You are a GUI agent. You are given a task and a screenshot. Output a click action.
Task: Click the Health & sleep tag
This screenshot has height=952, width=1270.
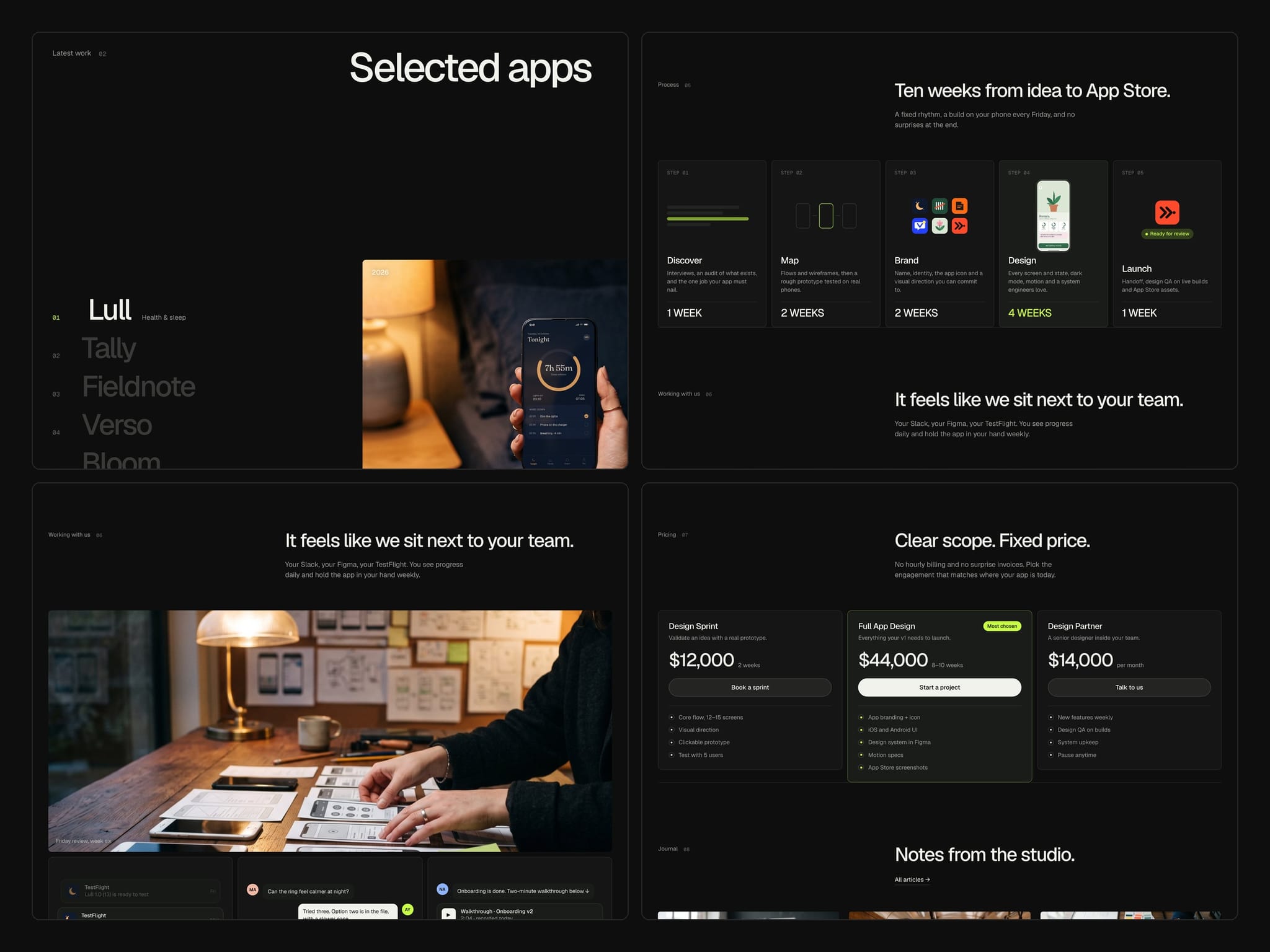(x=164, y=317)
